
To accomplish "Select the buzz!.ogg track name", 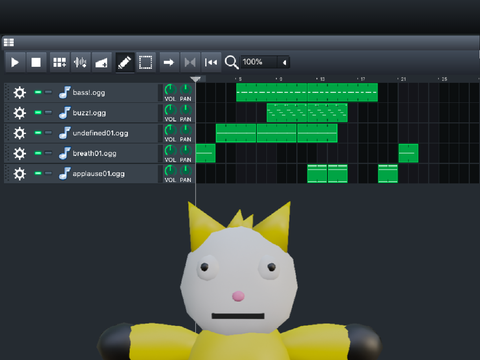I will (x=89, y=113).
